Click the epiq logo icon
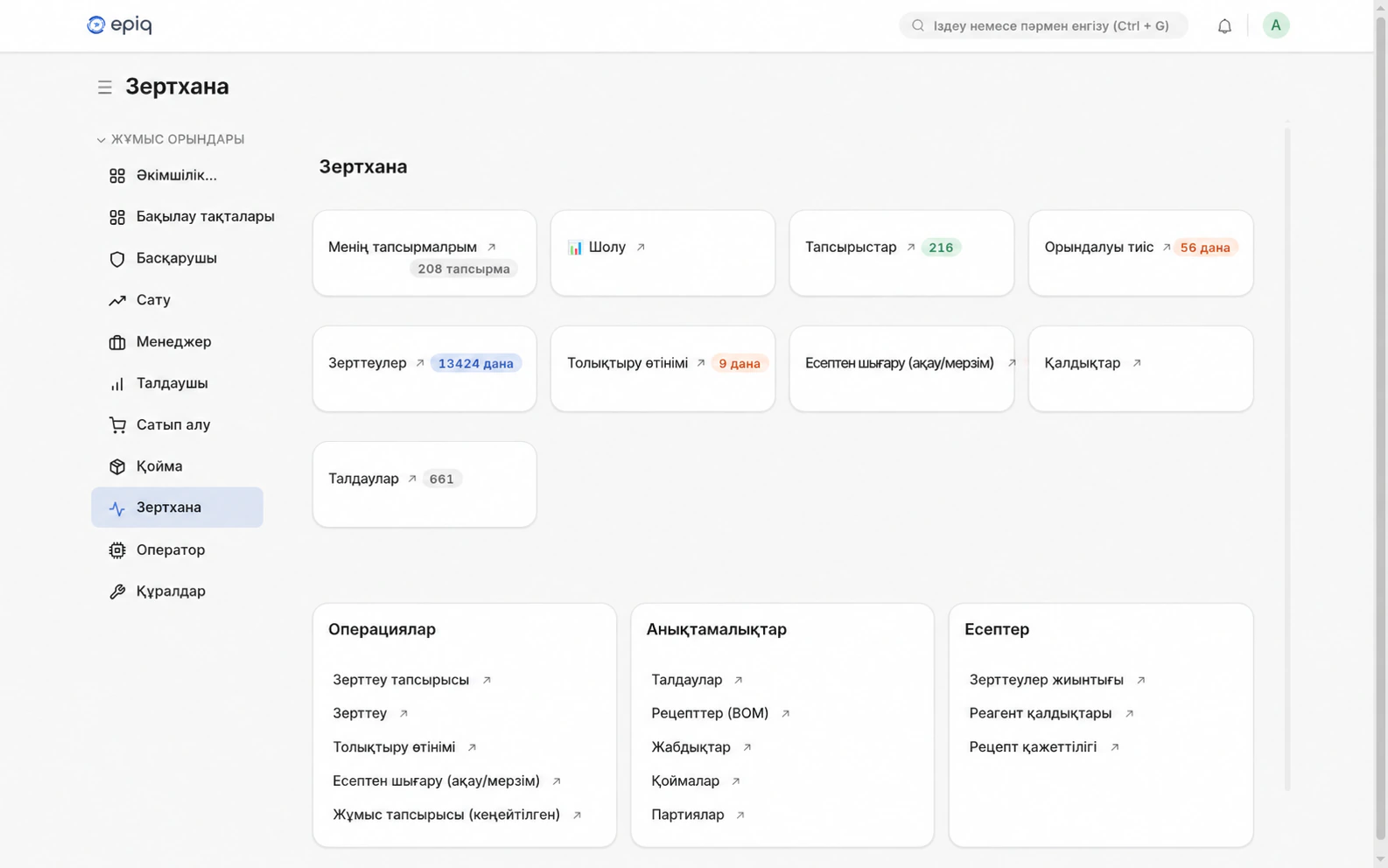 click(x=96, y=25)
